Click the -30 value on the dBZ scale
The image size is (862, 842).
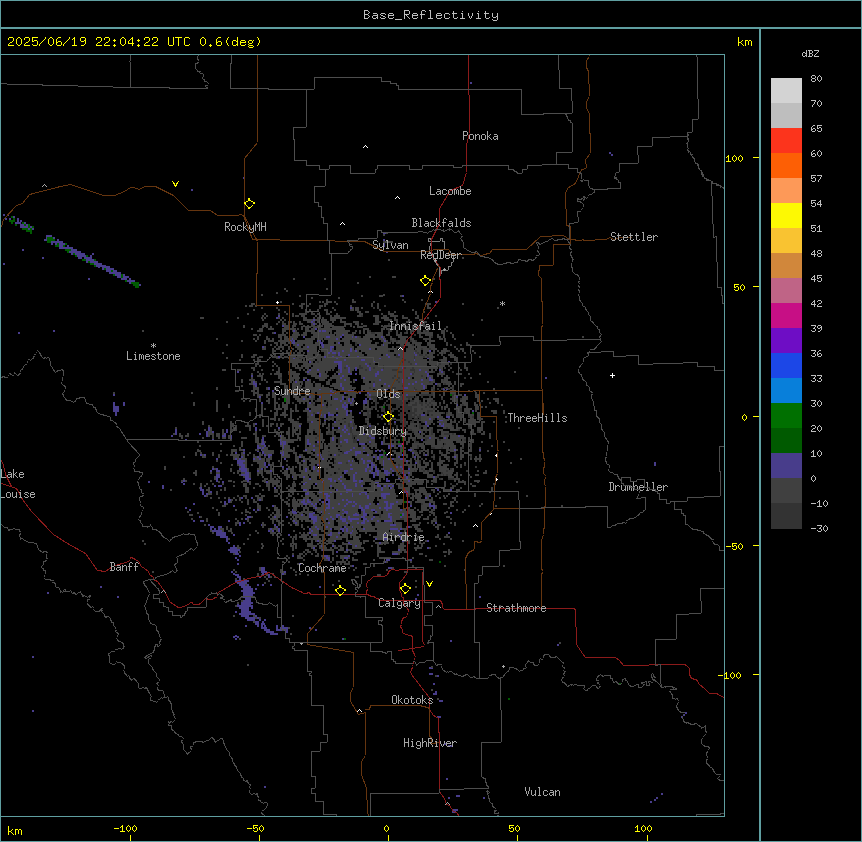(819, 528)
